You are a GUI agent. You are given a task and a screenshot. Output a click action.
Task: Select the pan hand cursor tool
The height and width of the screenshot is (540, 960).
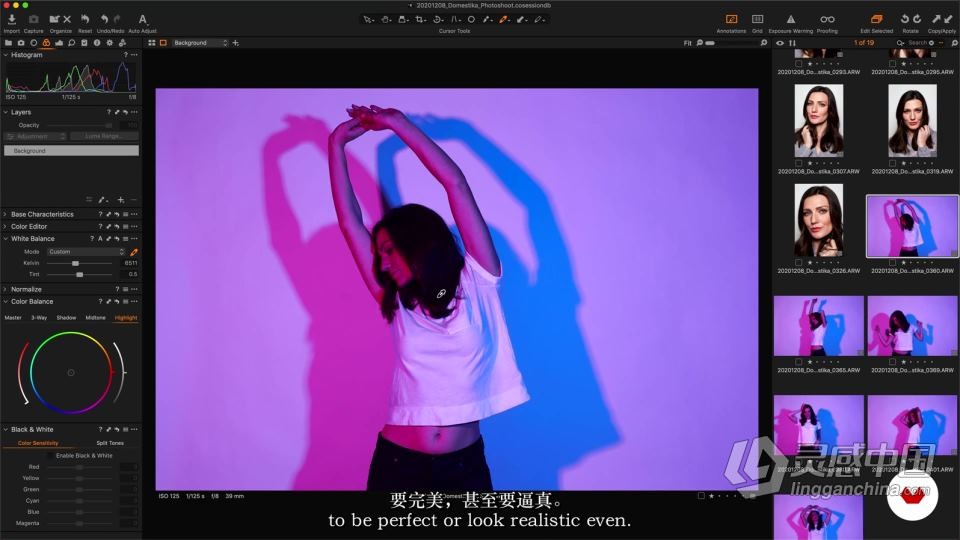pos(386,20)
